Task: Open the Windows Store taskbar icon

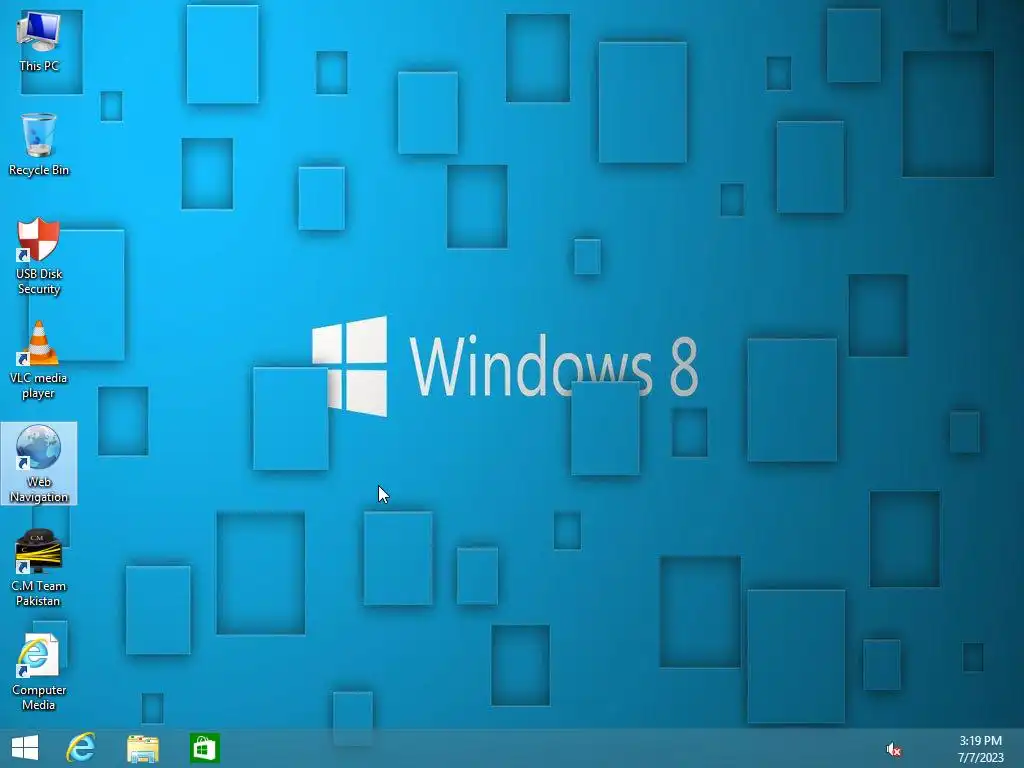Action: tap(204, 748)
